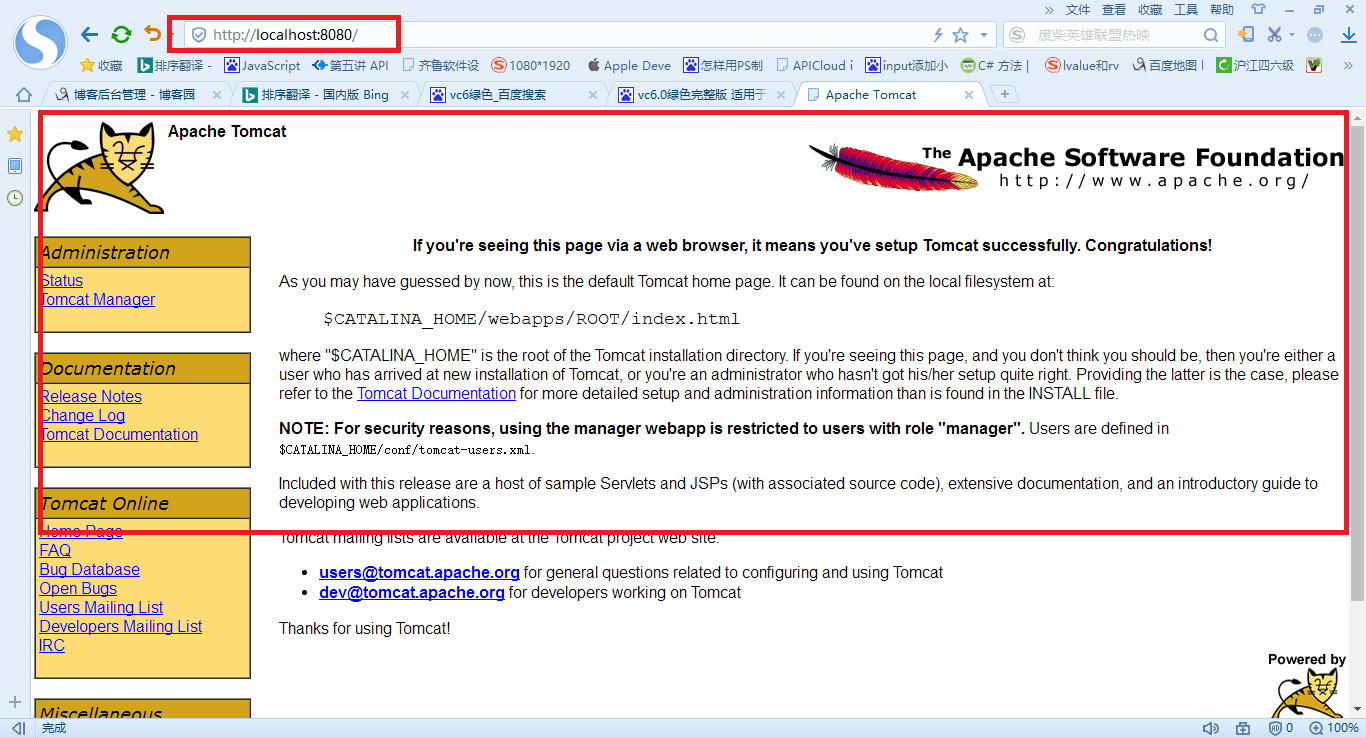Viewport: 1366px width, 738px height.
Task: Collapse the sidebar using bottom-left arrow
Action: click(16, 728)
